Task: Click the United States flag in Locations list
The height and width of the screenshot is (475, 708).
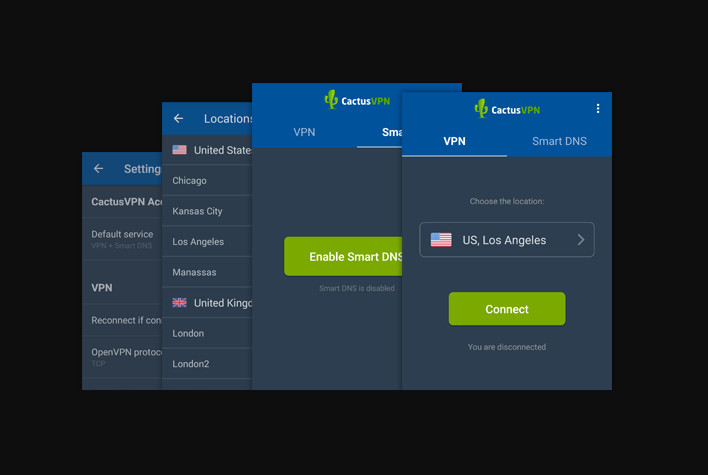Action: pos(179,149)
